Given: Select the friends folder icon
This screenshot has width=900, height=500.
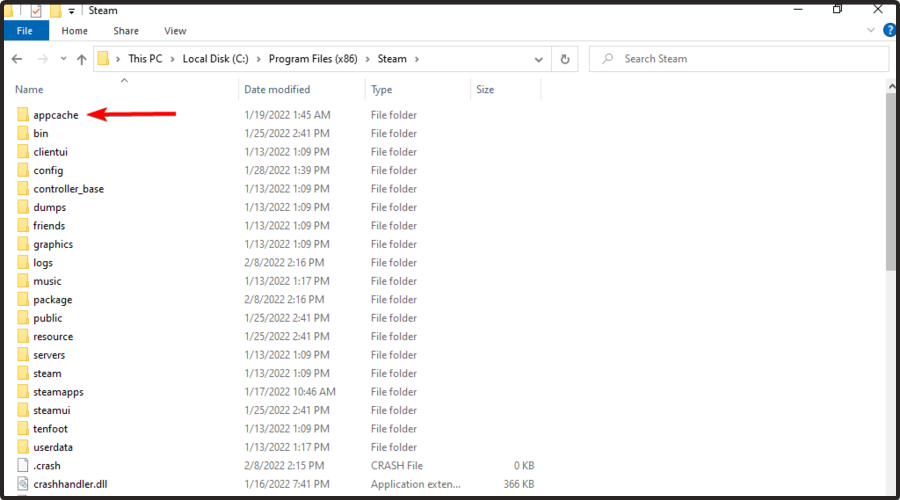Looking at the screenshot, I should (23, 226).
